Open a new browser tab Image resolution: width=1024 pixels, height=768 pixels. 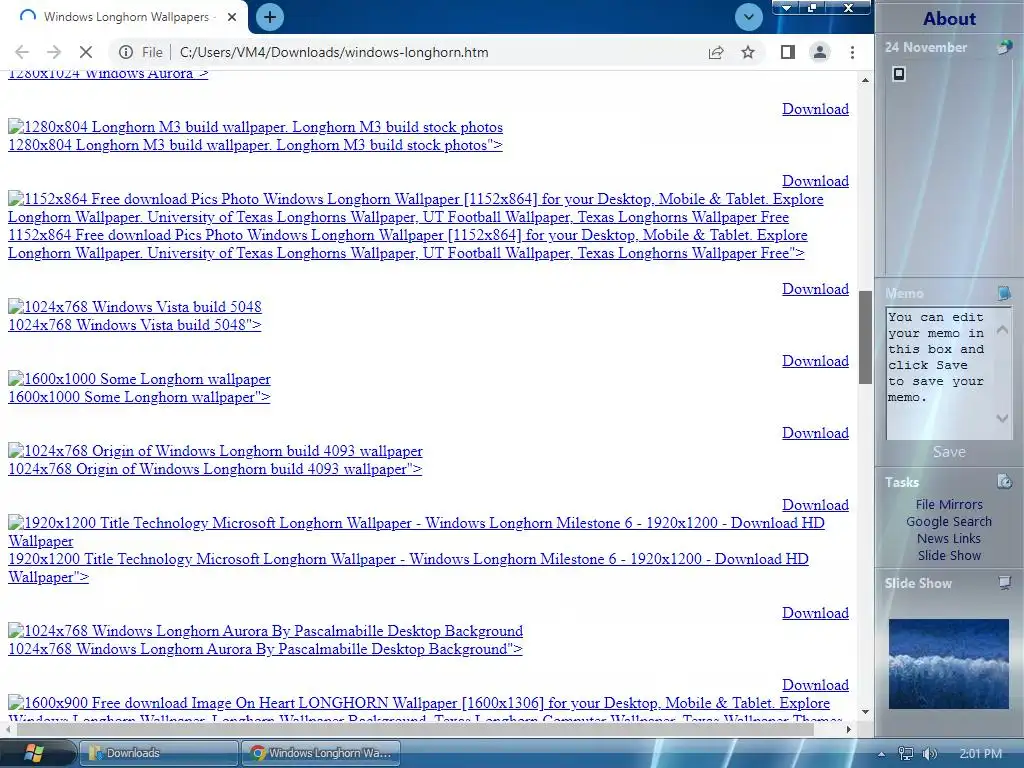click(x=270, y=17)
